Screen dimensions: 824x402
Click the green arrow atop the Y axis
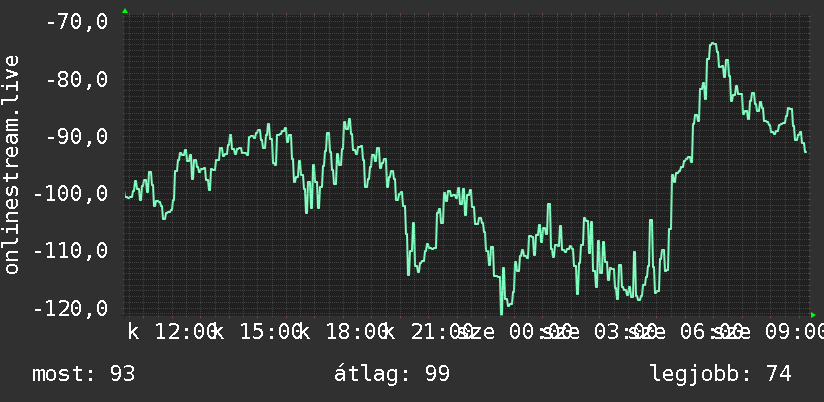tap(125, 11)
